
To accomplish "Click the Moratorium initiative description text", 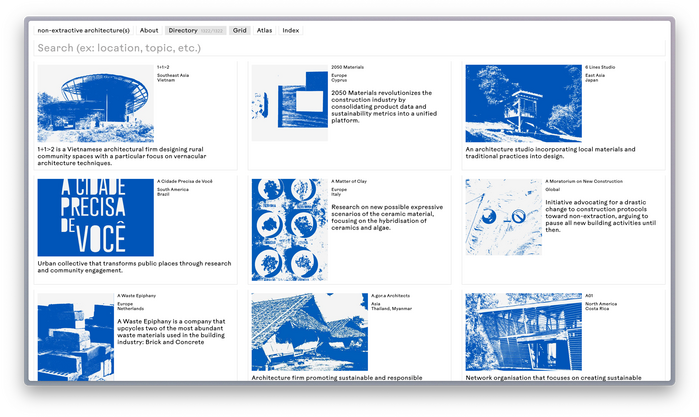I will 600,216.
